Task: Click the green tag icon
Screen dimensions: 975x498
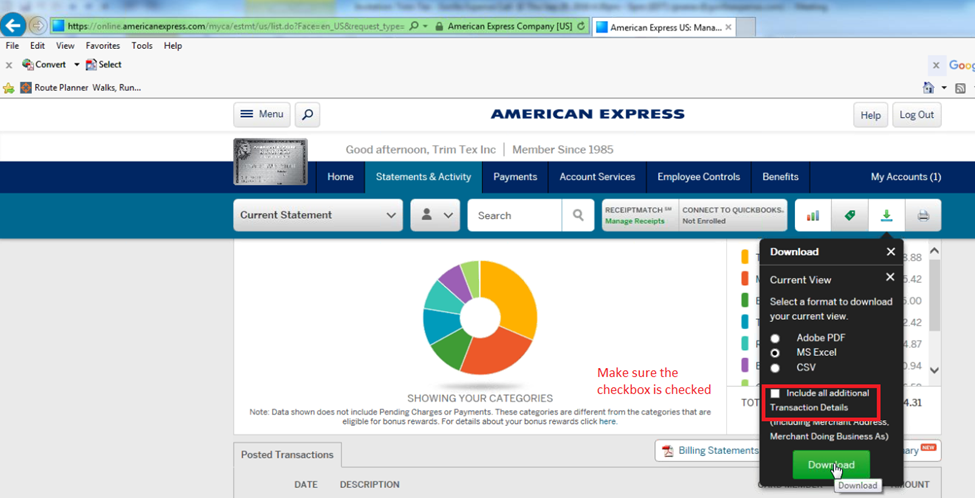Action: pos(849,215)
